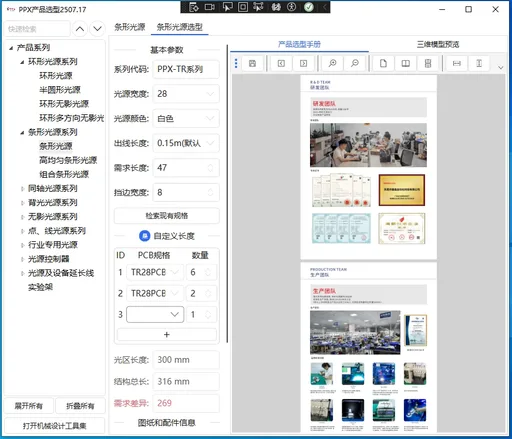Click the PDF toolbar grip dots handle

[236, 63]
